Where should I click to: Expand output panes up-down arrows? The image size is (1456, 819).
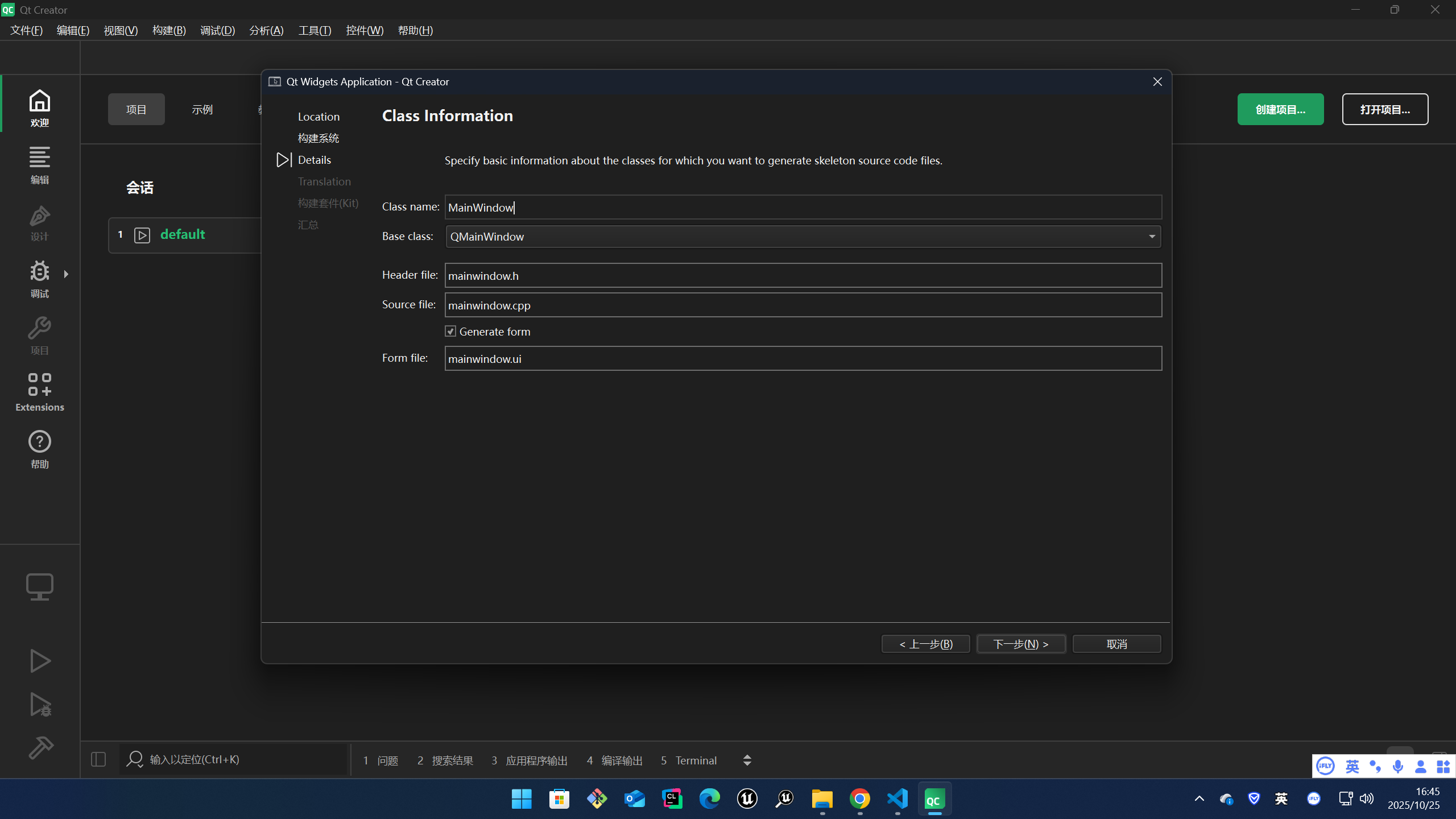747,760
